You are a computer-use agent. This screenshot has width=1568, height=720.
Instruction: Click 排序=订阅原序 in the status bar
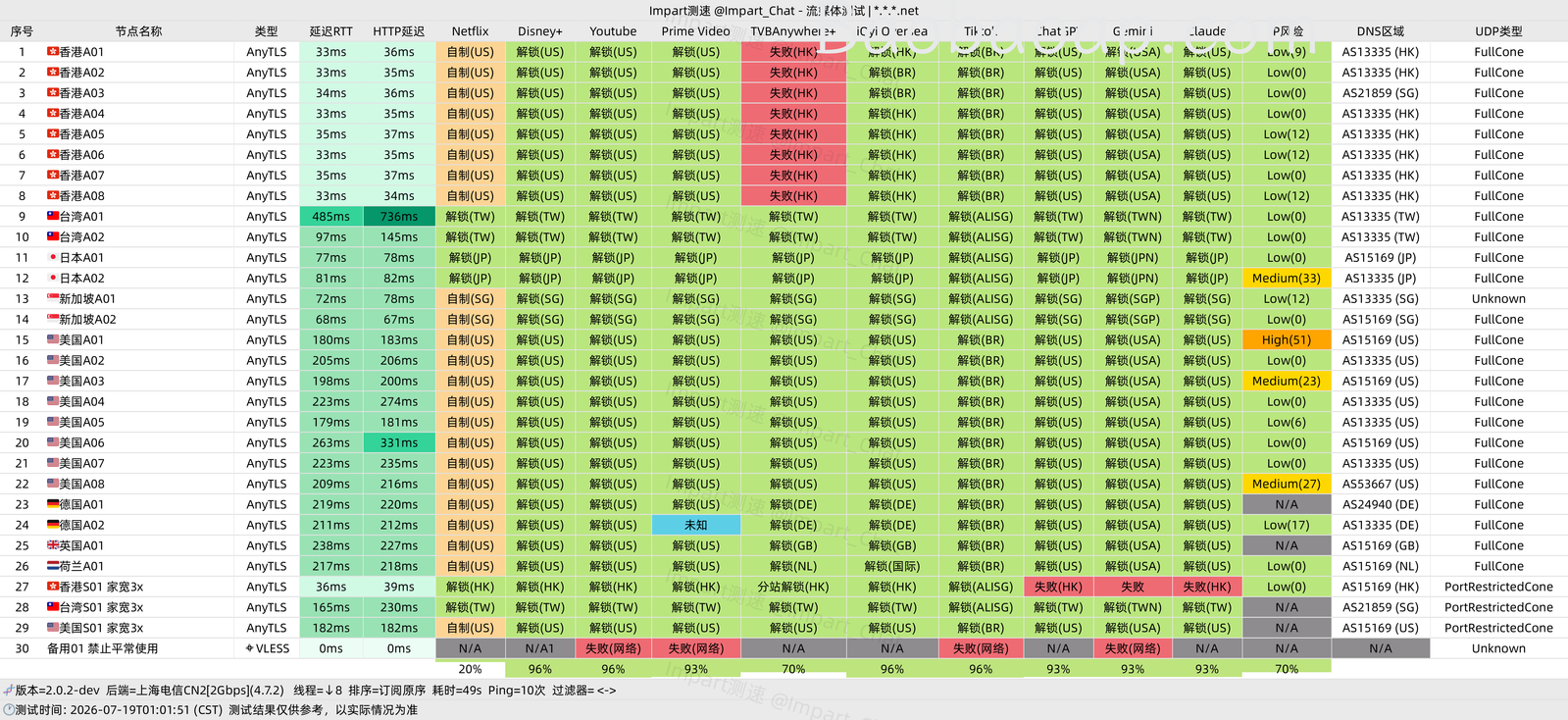(x=385, y=691)
